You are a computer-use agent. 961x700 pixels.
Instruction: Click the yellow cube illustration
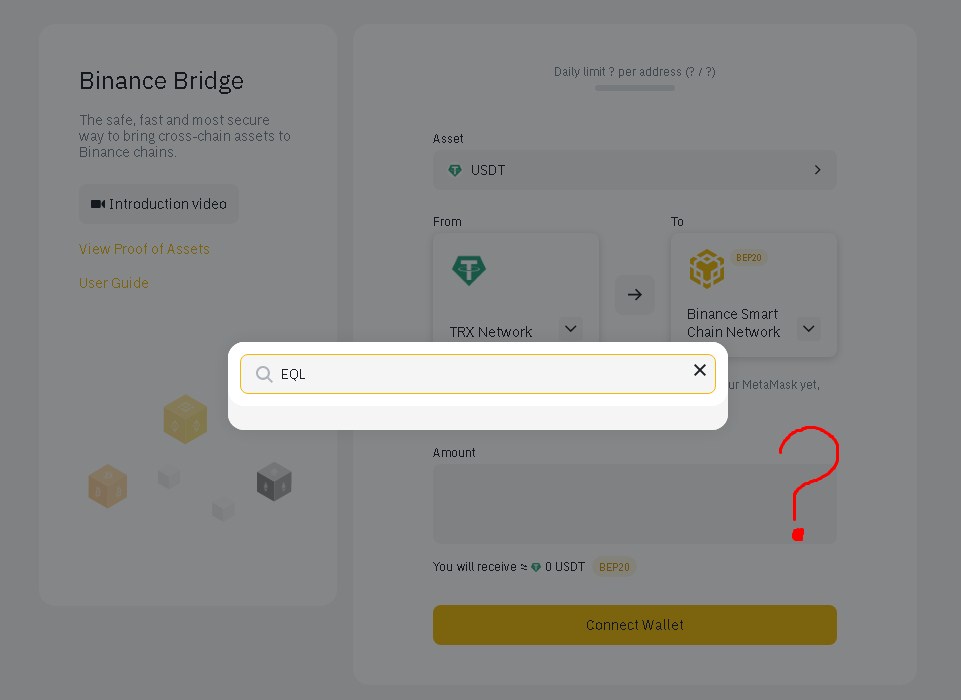tap(185, 419)
